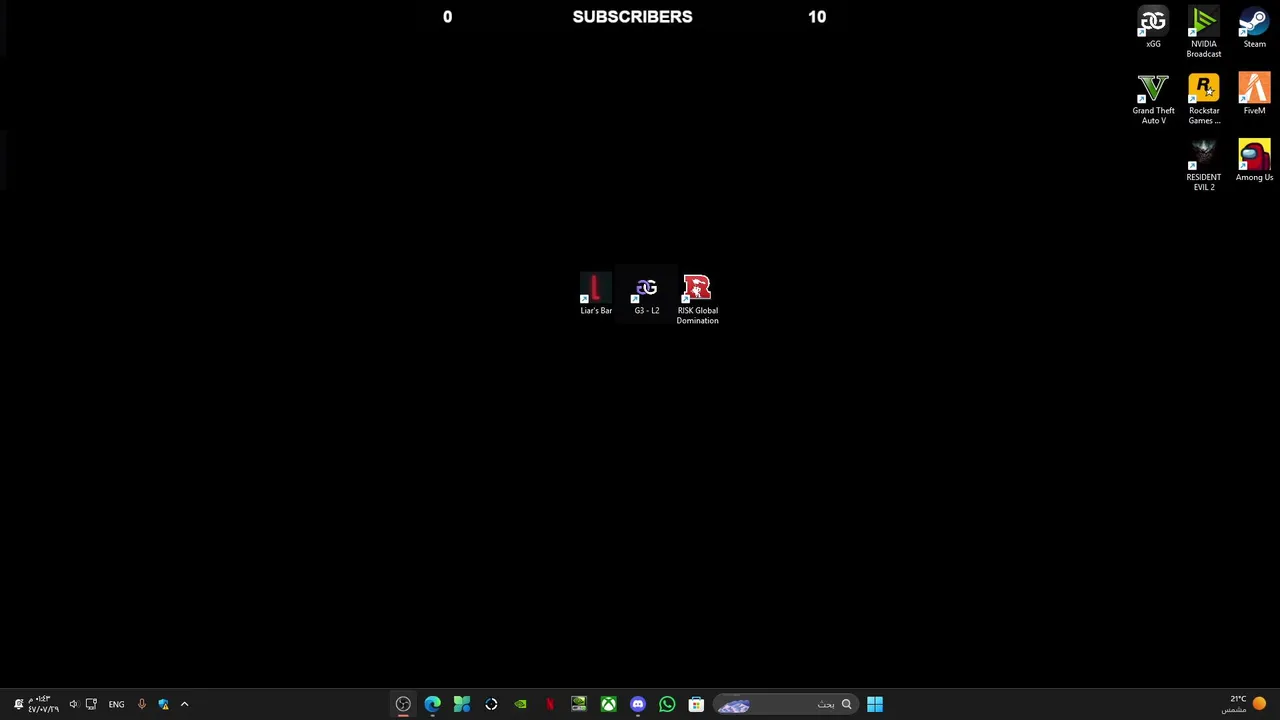Show hidden system tray icons
Image resolution: width=1280 pixels, height=720 pixels.
coord(184,704)
